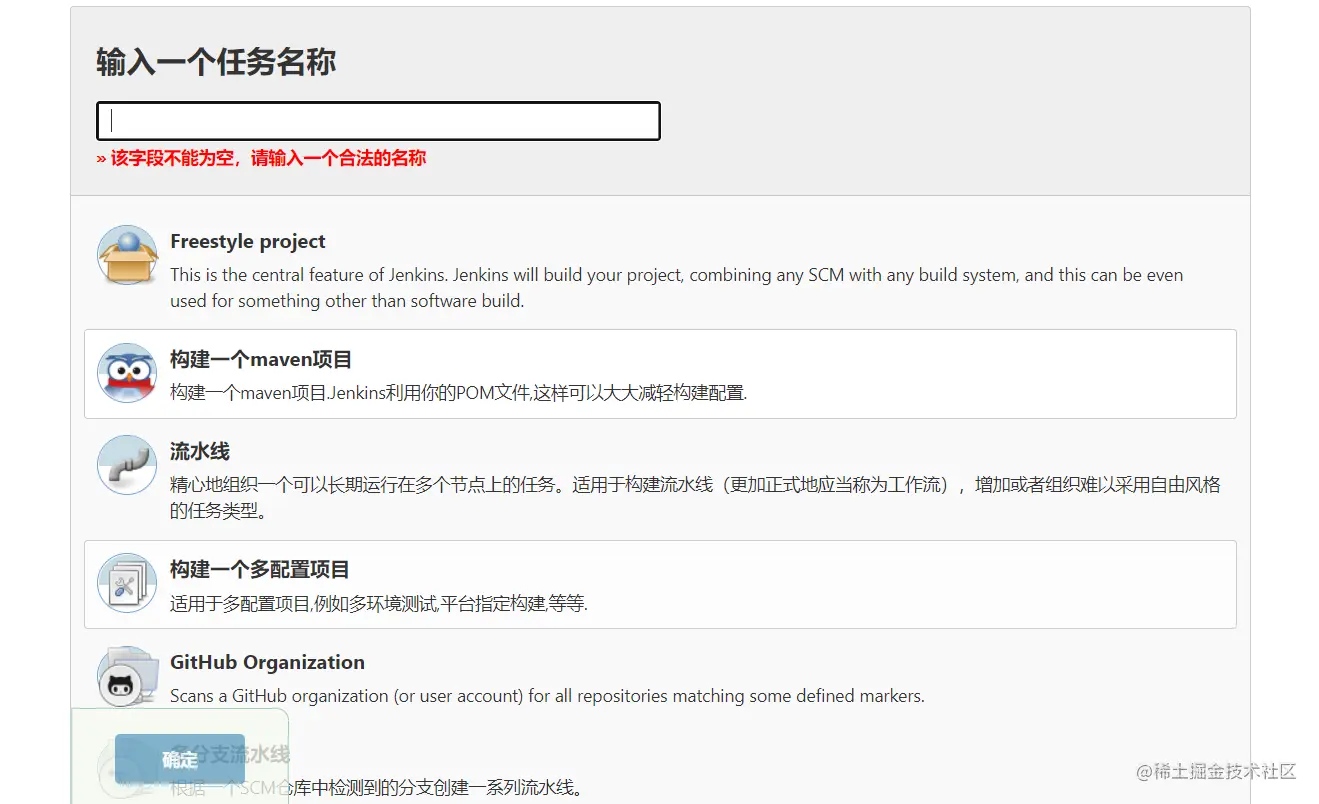Click the red empty-name error message
The height and width of the screenshot is (804, 1319).
tap(261, 158)
